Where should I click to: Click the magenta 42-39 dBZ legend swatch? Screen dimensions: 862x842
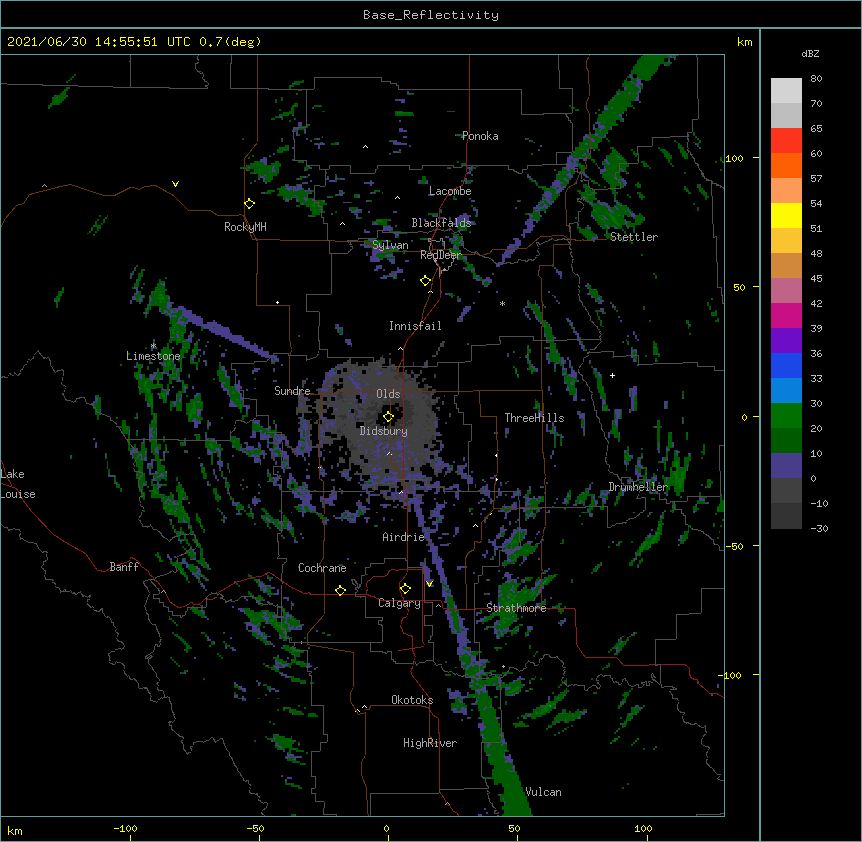[x=786, y=315]
